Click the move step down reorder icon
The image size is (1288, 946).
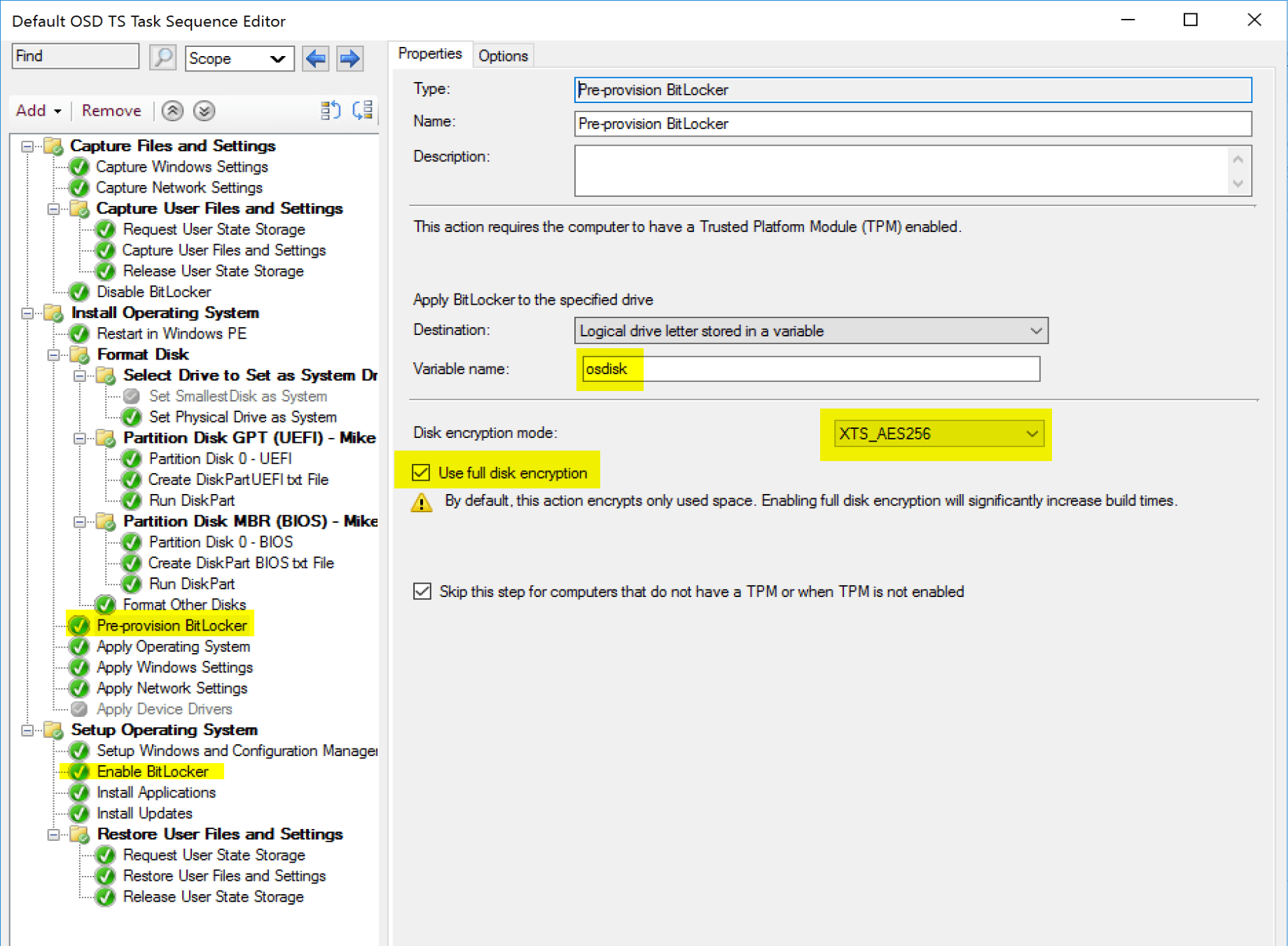362,110
